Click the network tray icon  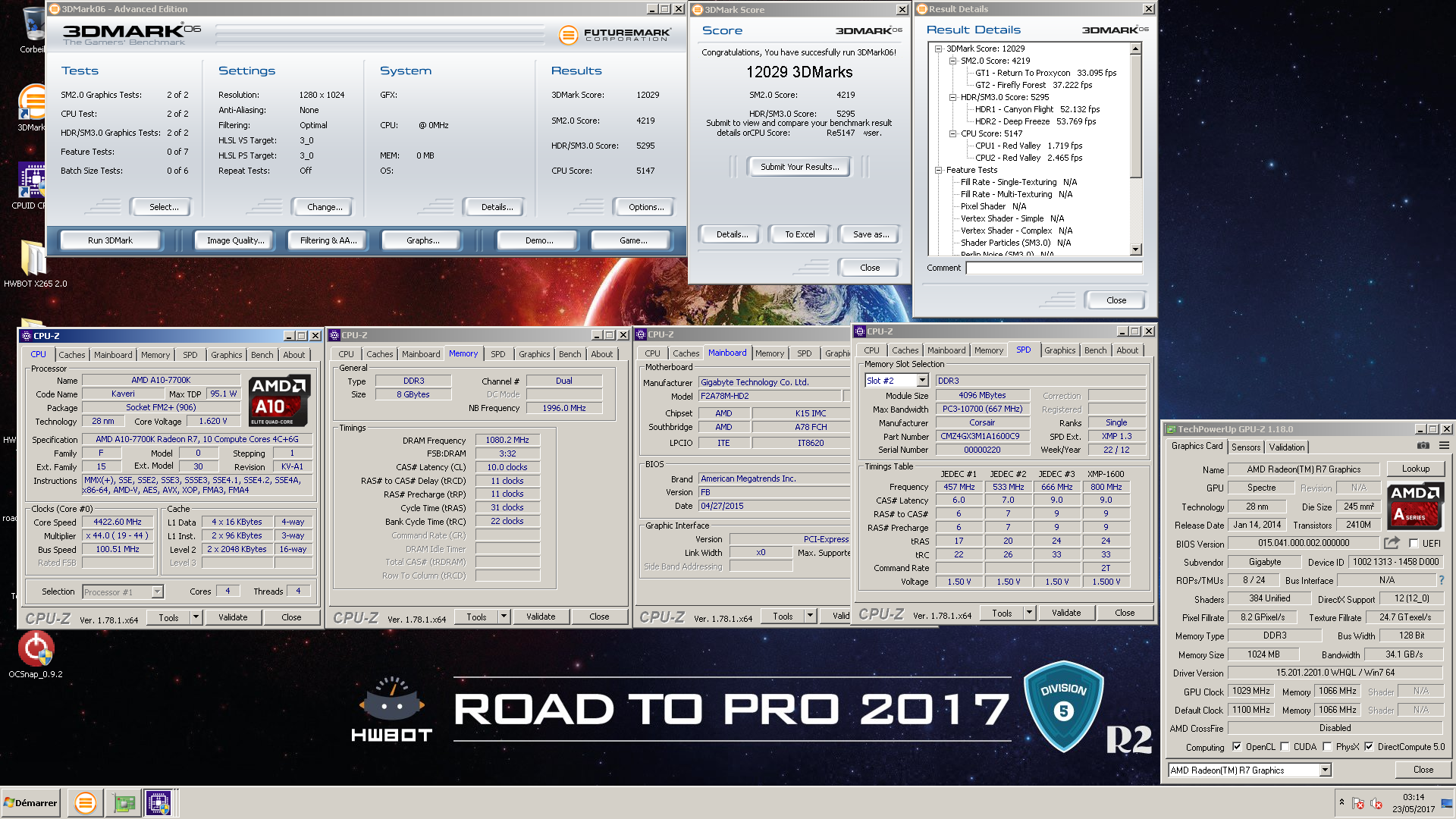[1446, 803]
